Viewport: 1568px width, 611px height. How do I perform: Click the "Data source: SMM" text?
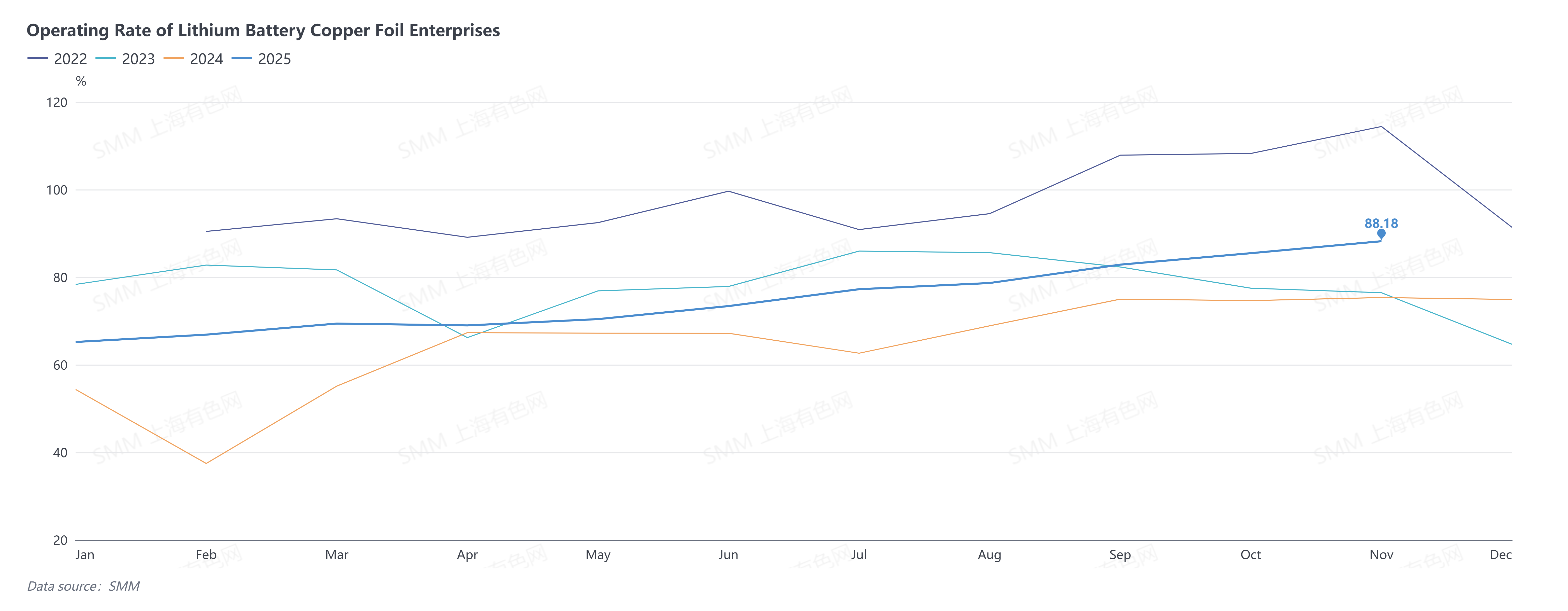coord(83,586)
